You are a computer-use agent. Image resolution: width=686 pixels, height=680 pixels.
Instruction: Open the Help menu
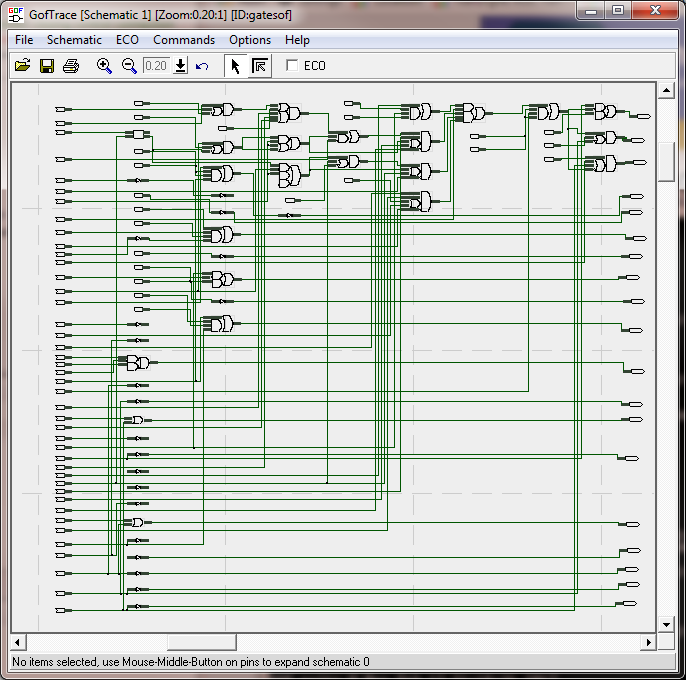point(297,40)
